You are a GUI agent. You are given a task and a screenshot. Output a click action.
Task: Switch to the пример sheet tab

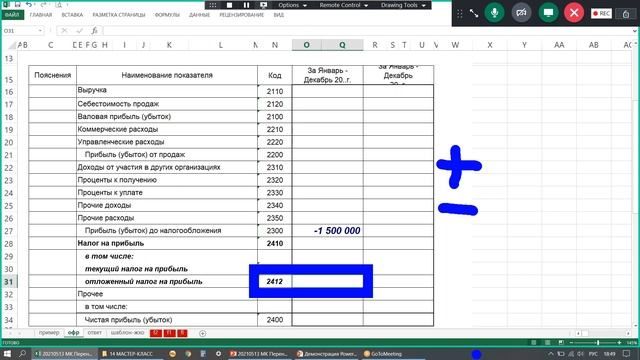(x=49, y=333)
